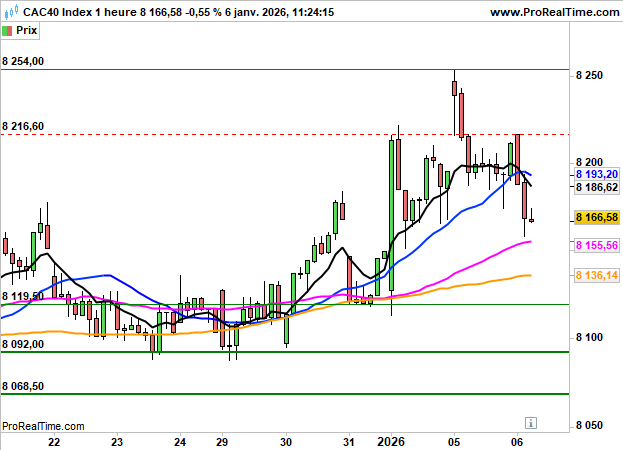Viewport: 623px width, 450px height.
Task: Click the 8 250 price axis label
Action: pos(589,75)
